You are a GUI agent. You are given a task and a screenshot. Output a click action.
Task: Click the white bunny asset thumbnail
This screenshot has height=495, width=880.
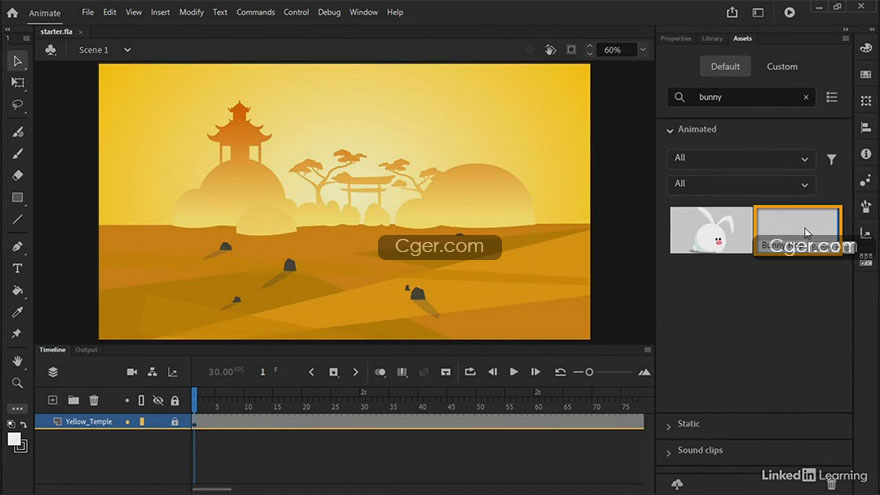point(711,230)
